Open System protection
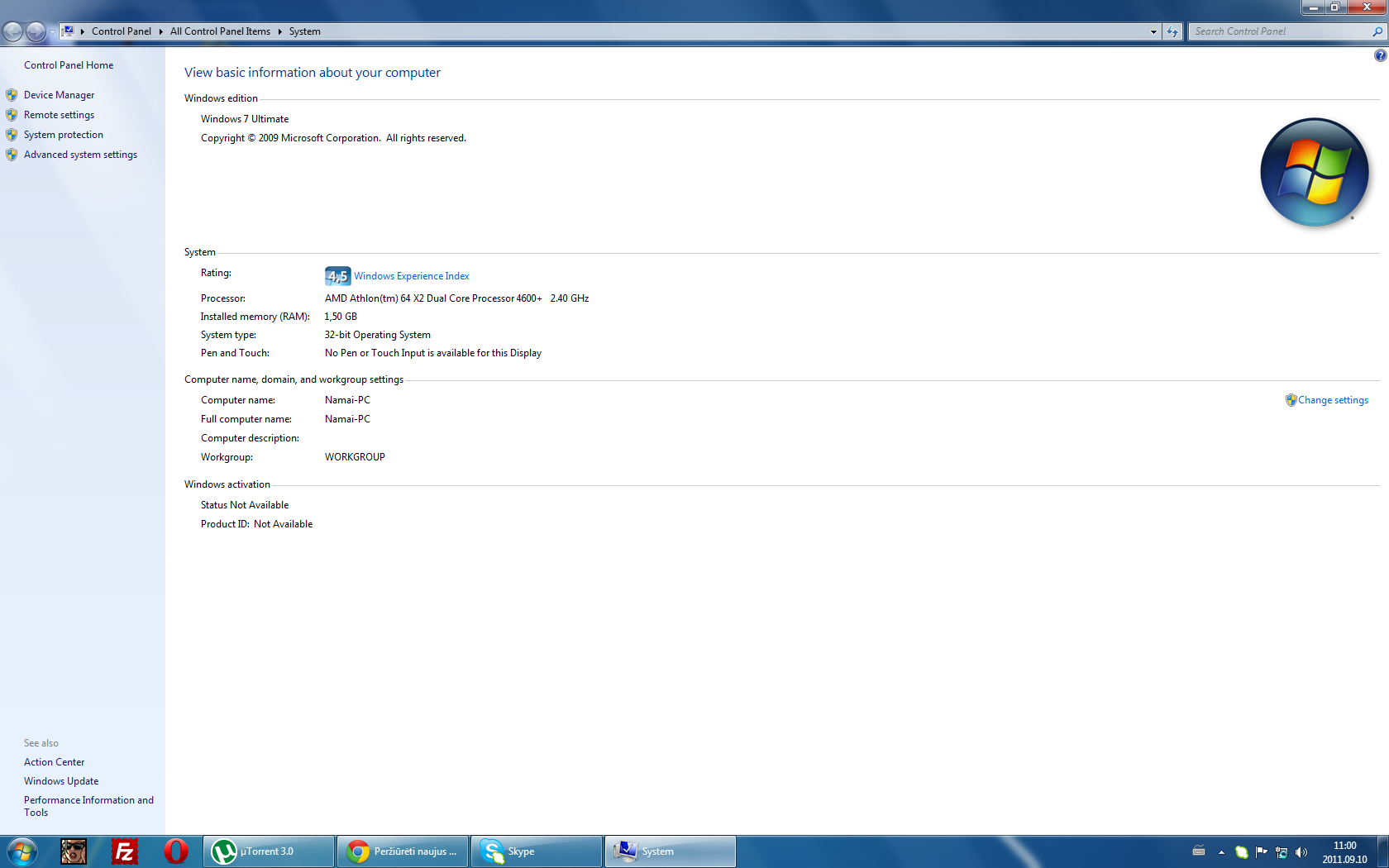The height and width of the screenshot is (868, 1389). click(x=64, y=135)
